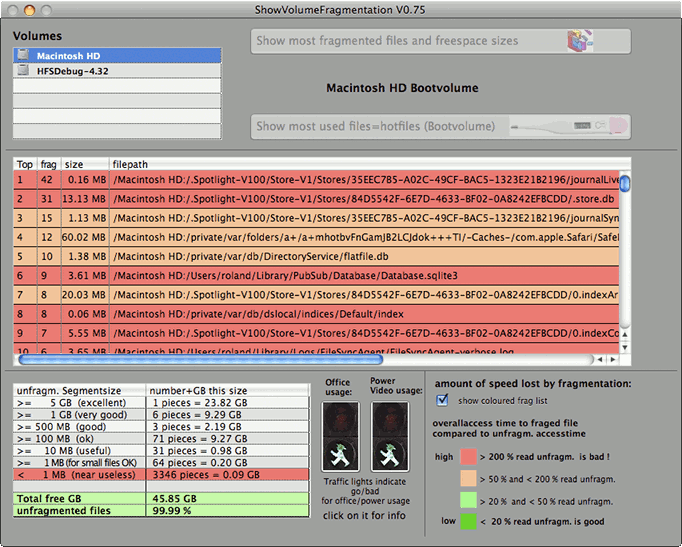The height and width of the screenshot is (547, 682).
Task: Click the Power Video usage traffic light
Action: coord(390,436)
